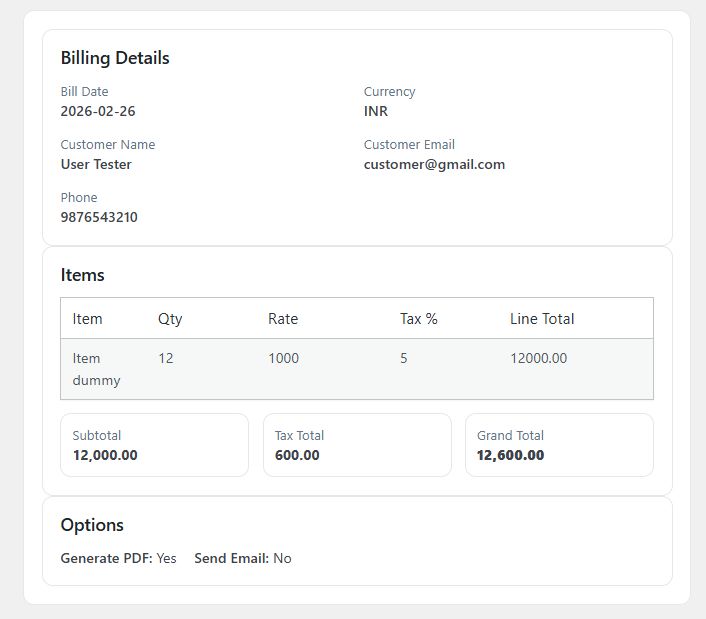Image resolution: width=706 pixels, height=619 pixels.
Task: Click the Grand Total 12,600.00 card
Action: point(558,445)
